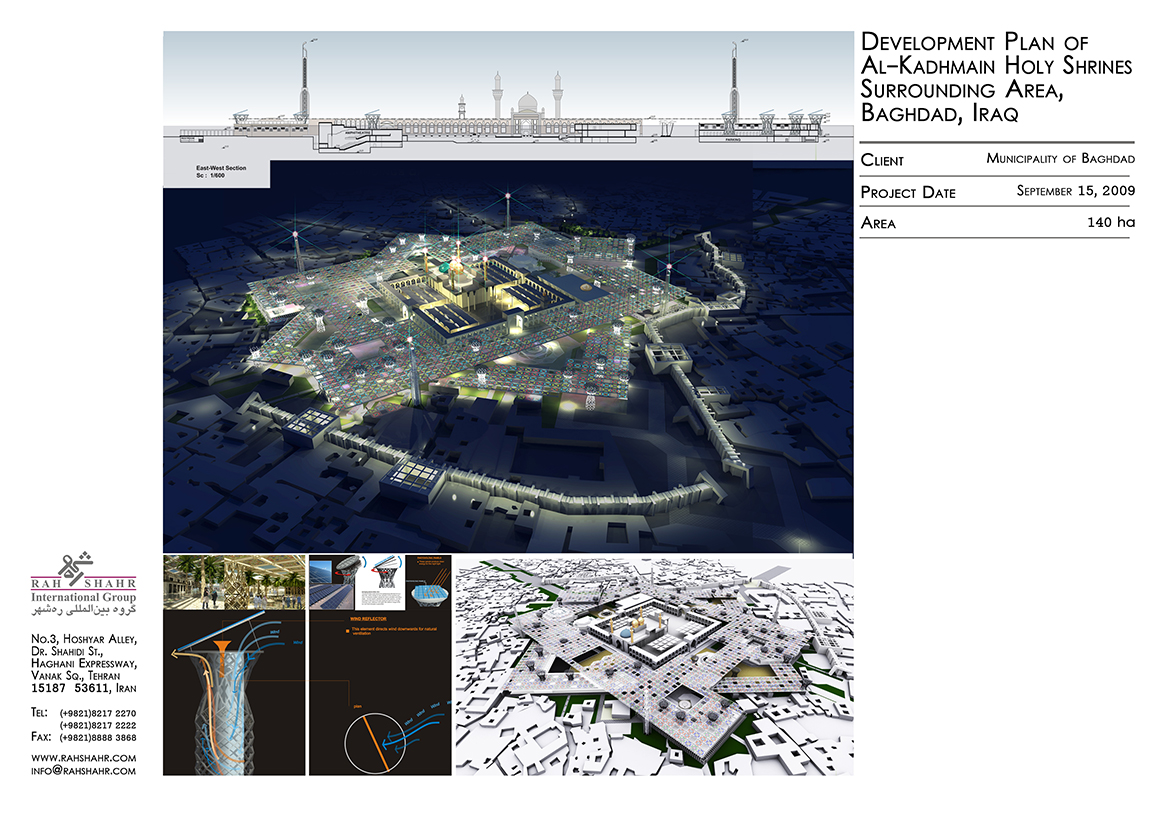
Task: Select 'Municipality of Baghdad' text
Action: pyautogui.click(x=1060, y=159)
